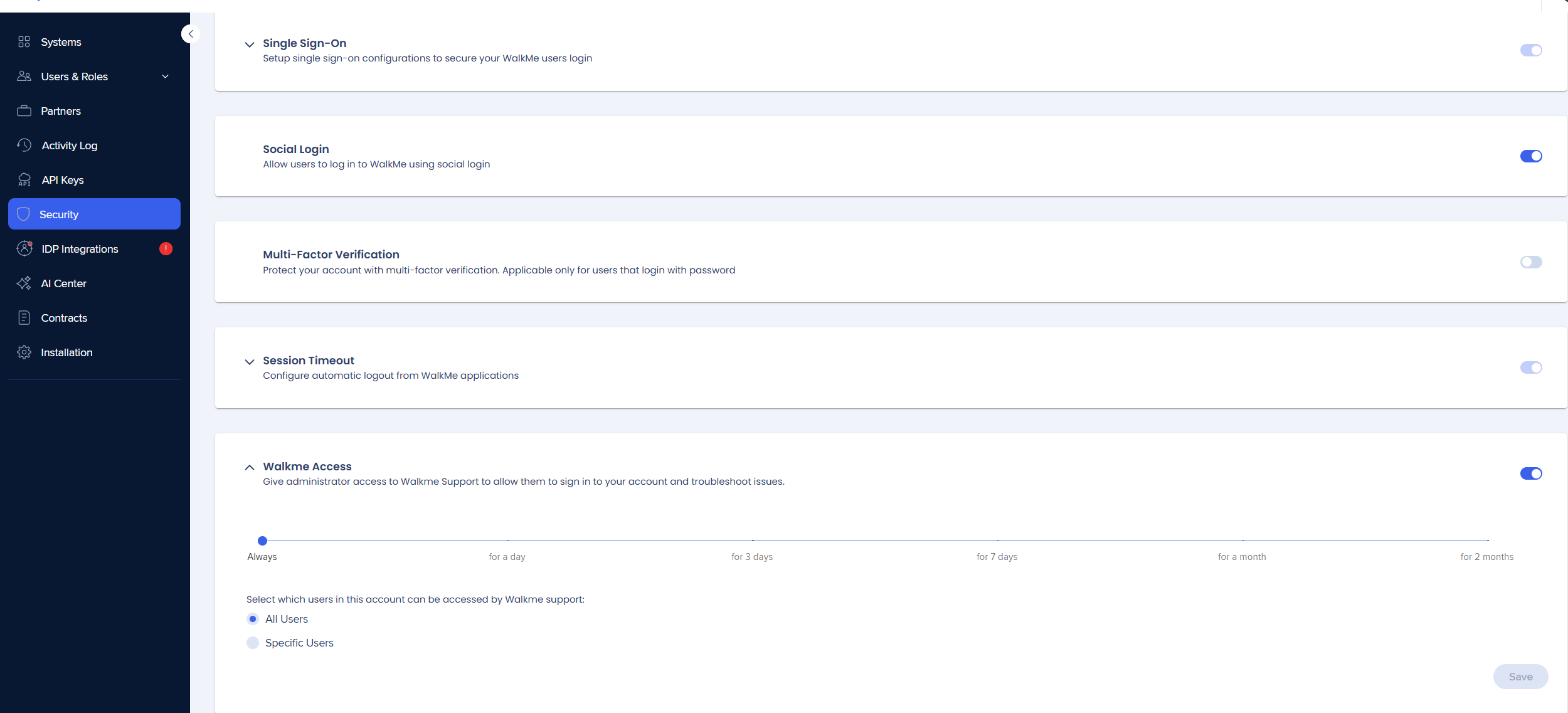This screenshot has width=1568, height=713.
Task: Click the Walkme Access heading
Action: [x=307, y=467]
